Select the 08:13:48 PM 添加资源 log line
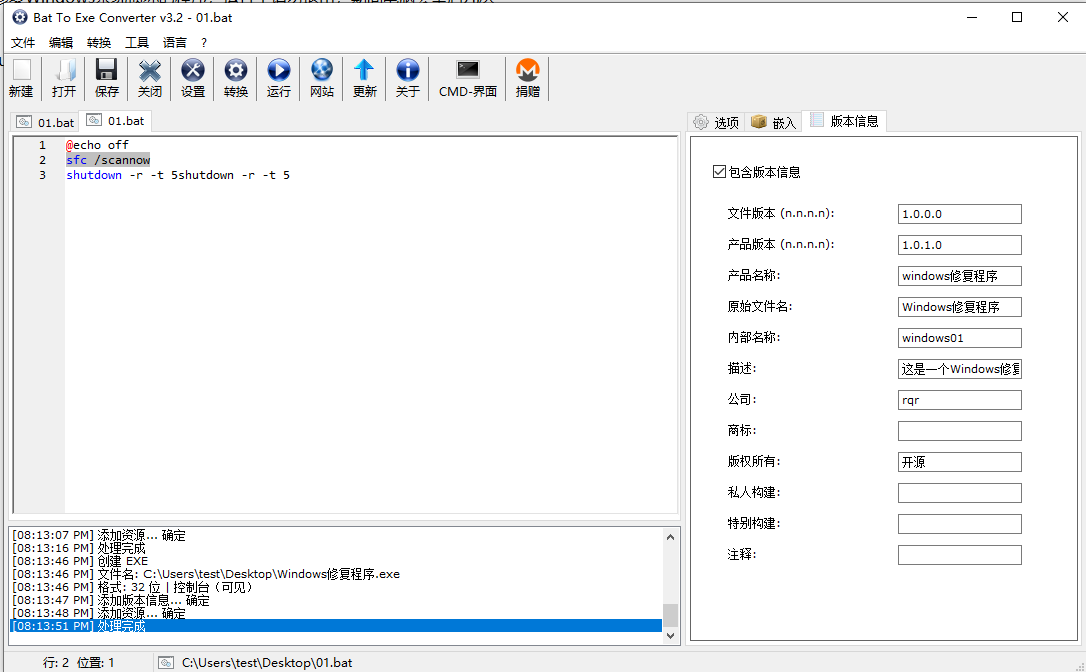This screenshot has height=672, width=1086. point(98,614)
